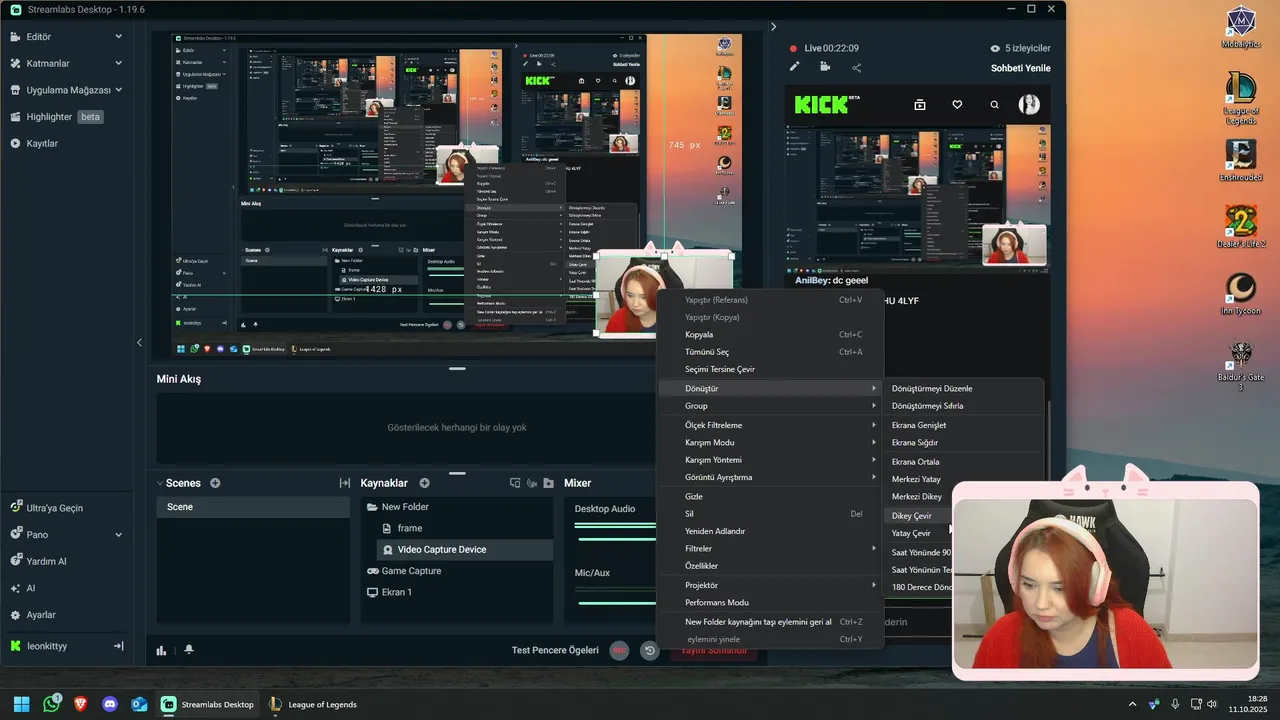The image size is (1280, 720).
Task: Open Ayarlar settings in sidebar
Action: tap(35, 615)
